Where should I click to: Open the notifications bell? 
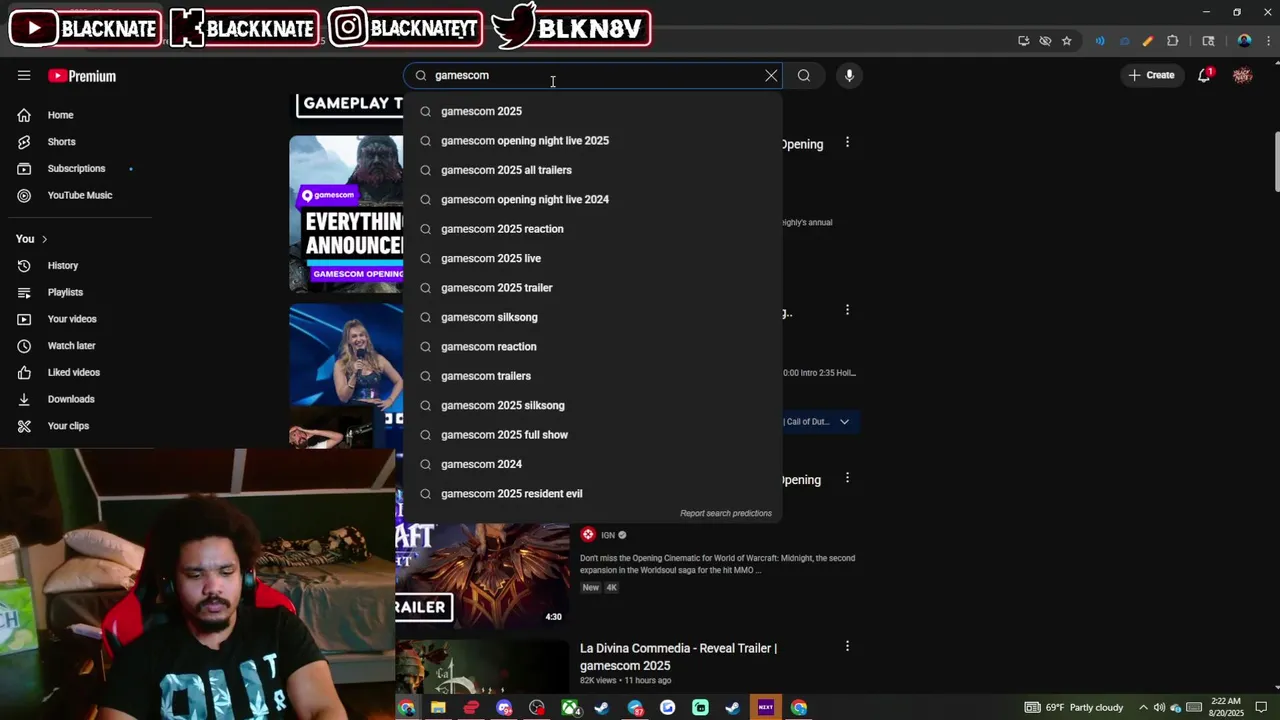click(x=1205, y=76)
